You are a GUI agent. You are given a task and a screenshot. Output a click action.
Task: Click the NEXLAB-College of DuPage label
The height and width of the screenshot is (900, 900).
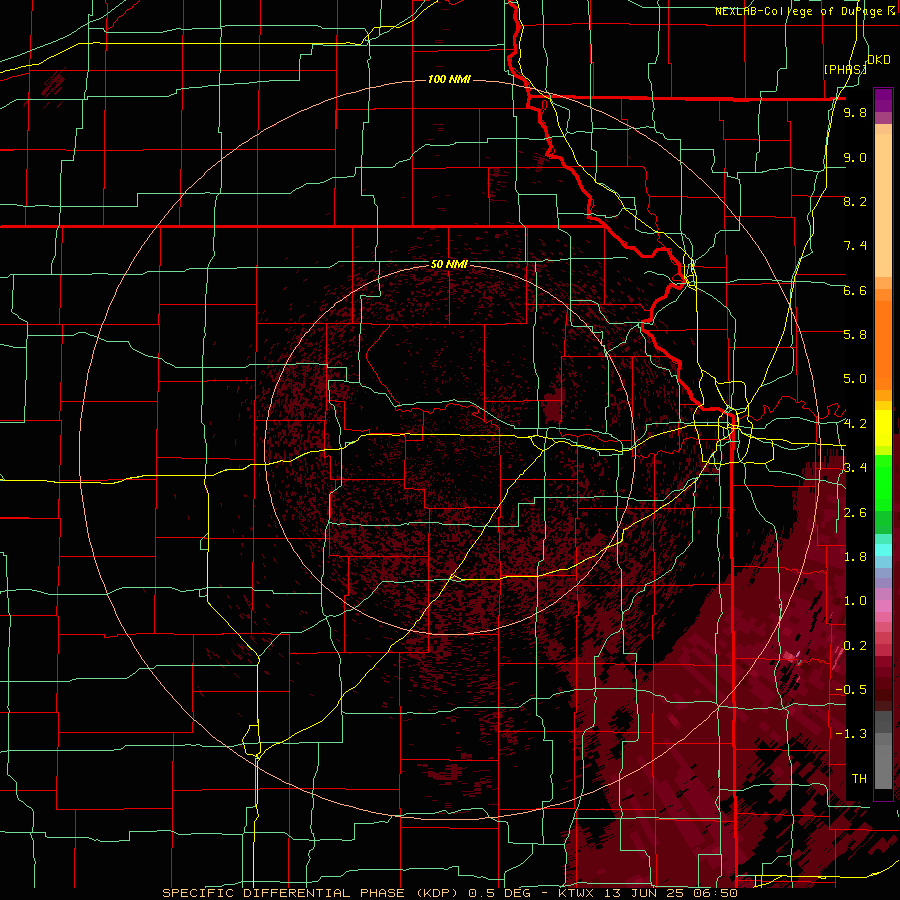[800, 11]
